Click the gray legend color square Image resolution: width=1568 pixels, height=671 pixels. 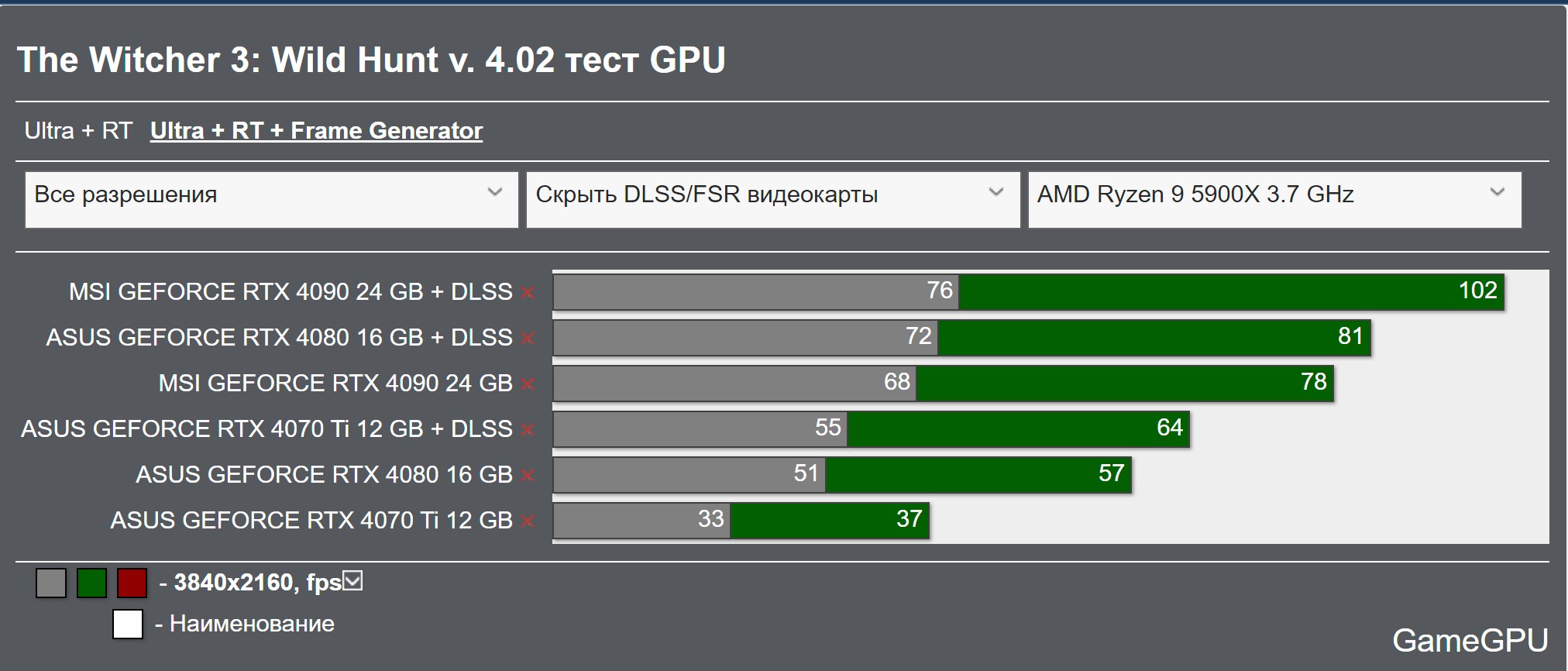(51, 583)
